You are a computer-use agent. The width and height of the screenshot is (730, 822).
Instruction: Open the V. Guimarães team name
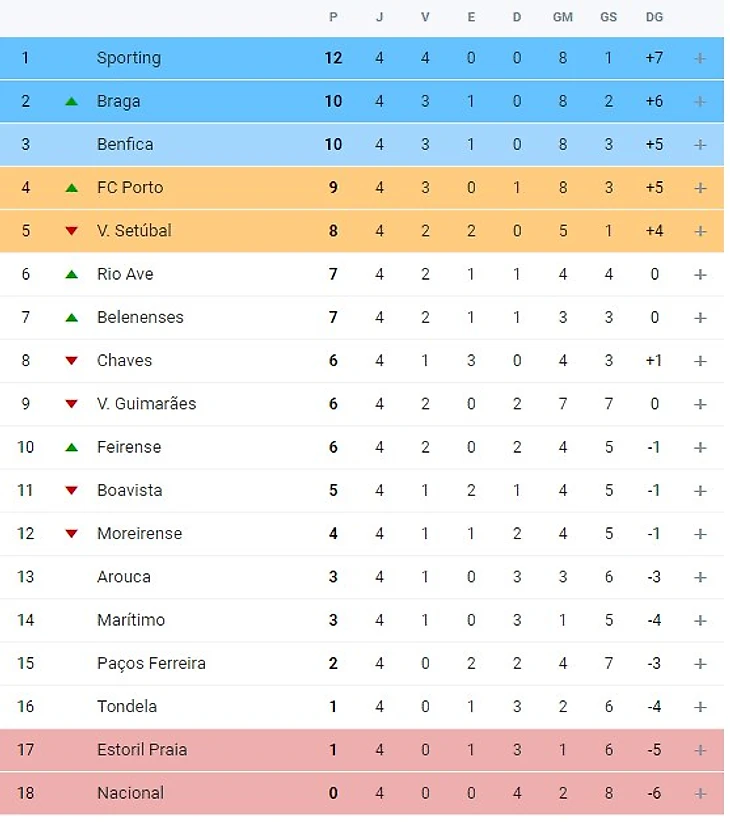pos(146,404)
